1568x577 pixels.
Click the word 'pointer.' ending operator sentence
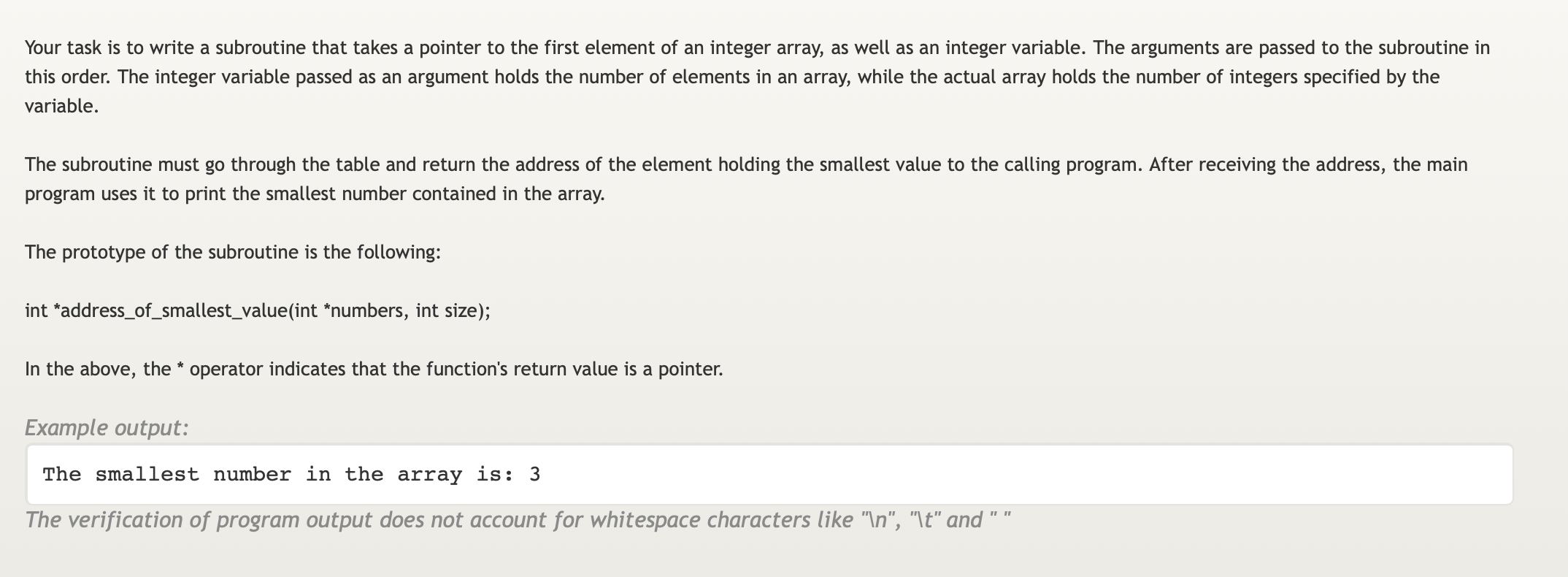691,370
